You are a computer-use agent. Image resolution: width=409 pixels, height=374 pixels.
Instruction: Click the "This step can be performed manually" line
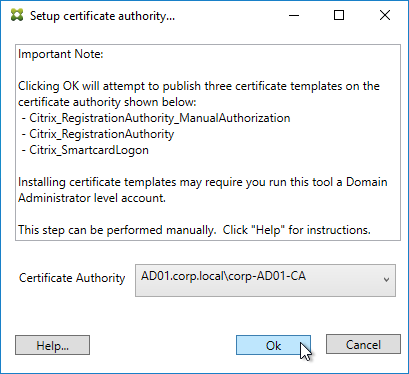[x=194, y=230]
